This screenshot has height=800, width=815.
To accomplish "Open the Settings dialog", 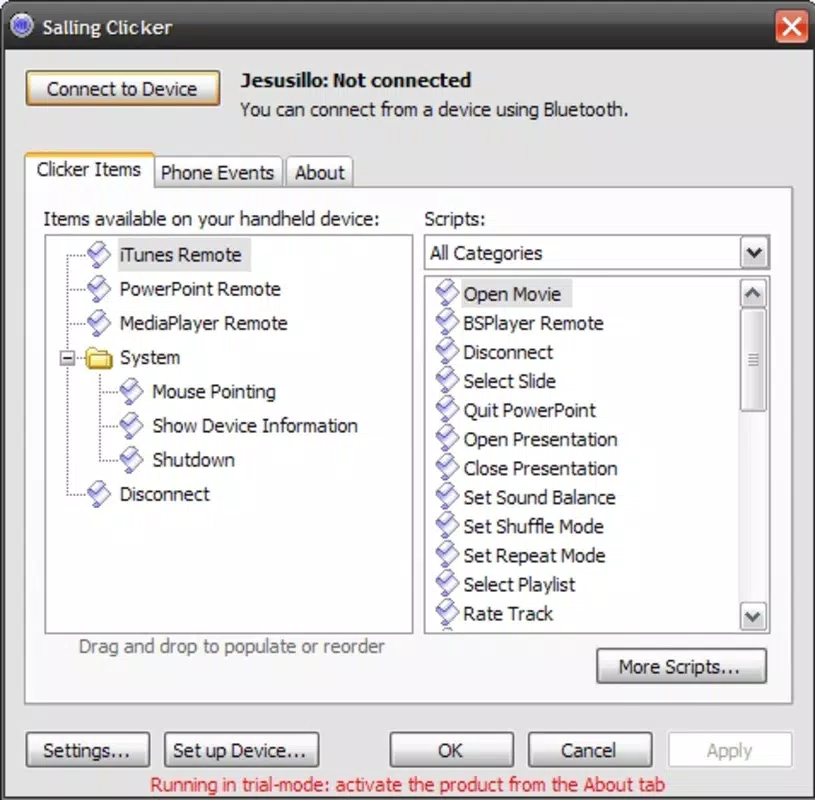I will point(87,750).
